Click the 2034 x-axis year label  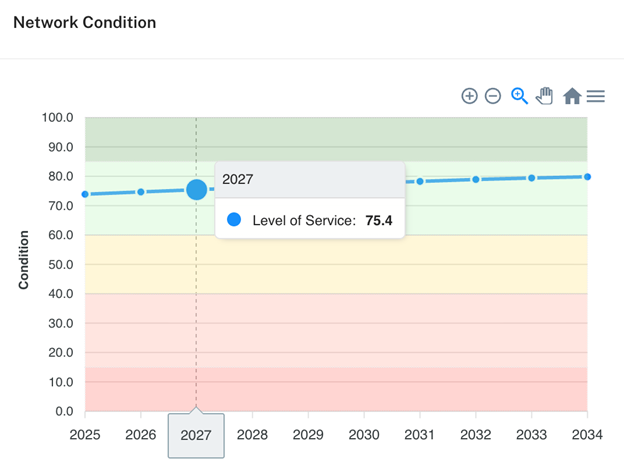[587, 435]
